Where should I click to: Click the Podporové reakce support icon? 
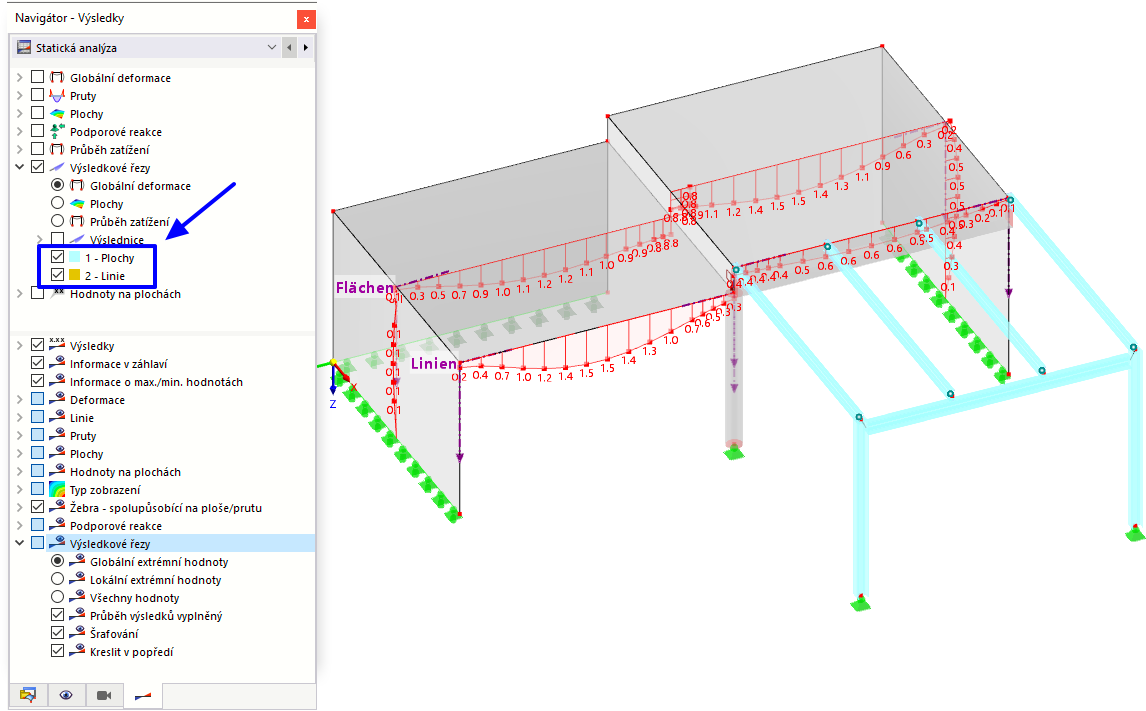(57, 132)
